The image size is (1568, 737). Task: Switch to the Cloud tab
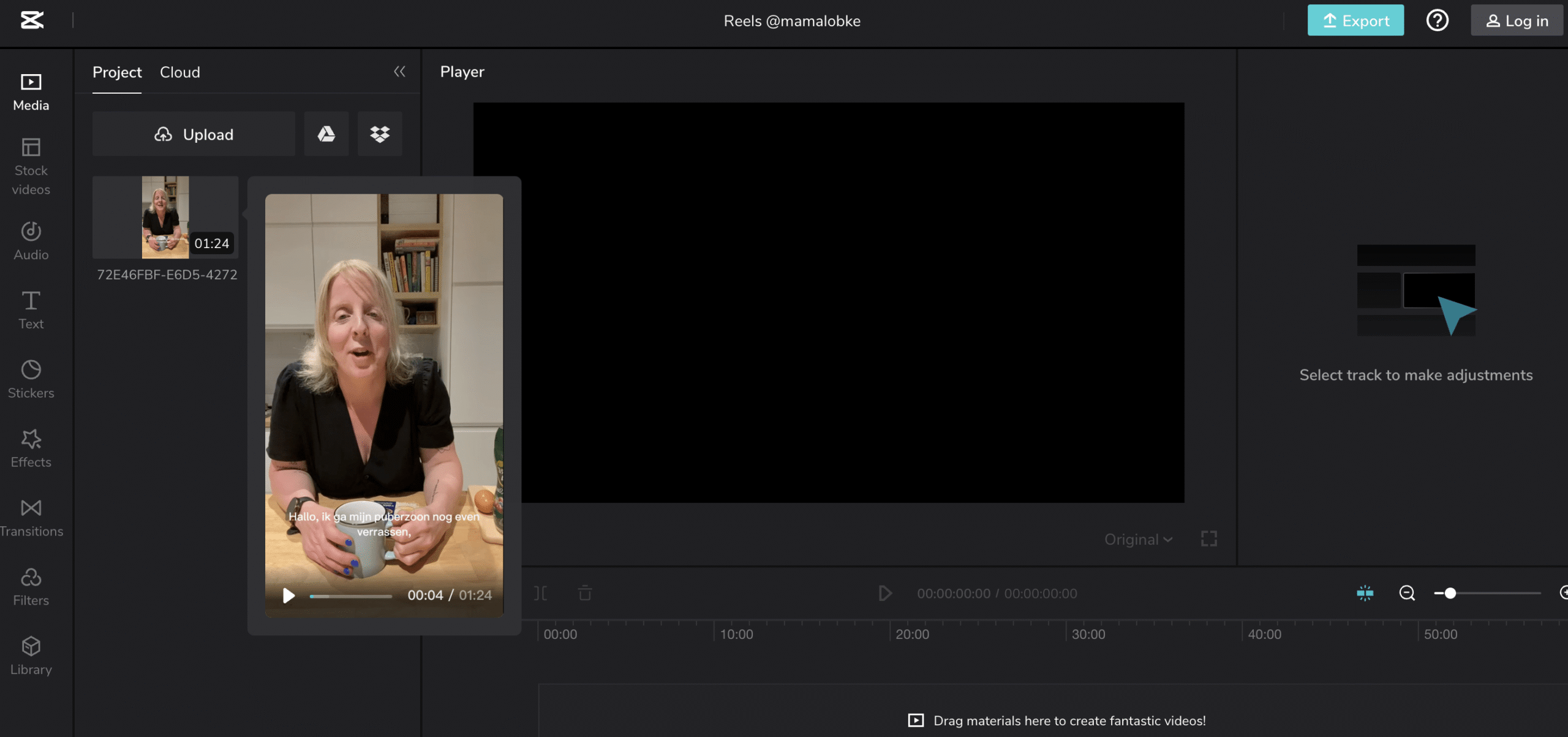pyautogui.click(x=180, y=72)
